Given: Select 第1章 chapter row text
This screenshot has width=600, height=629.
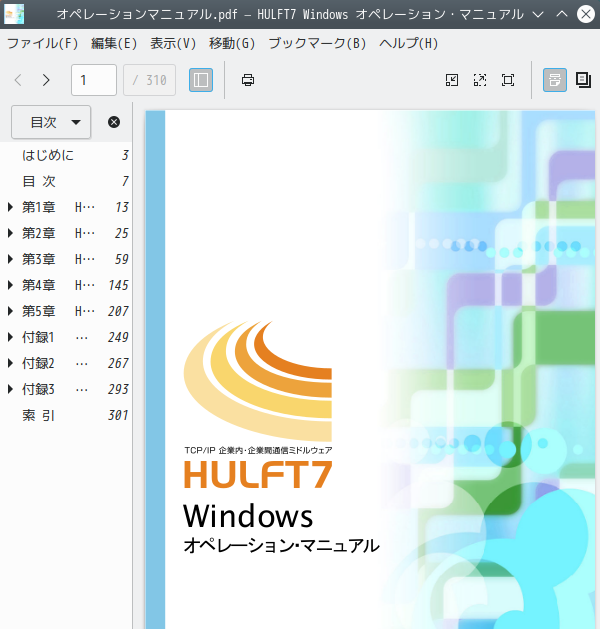Looking at the screenshot, I should [x=58, y=207].
